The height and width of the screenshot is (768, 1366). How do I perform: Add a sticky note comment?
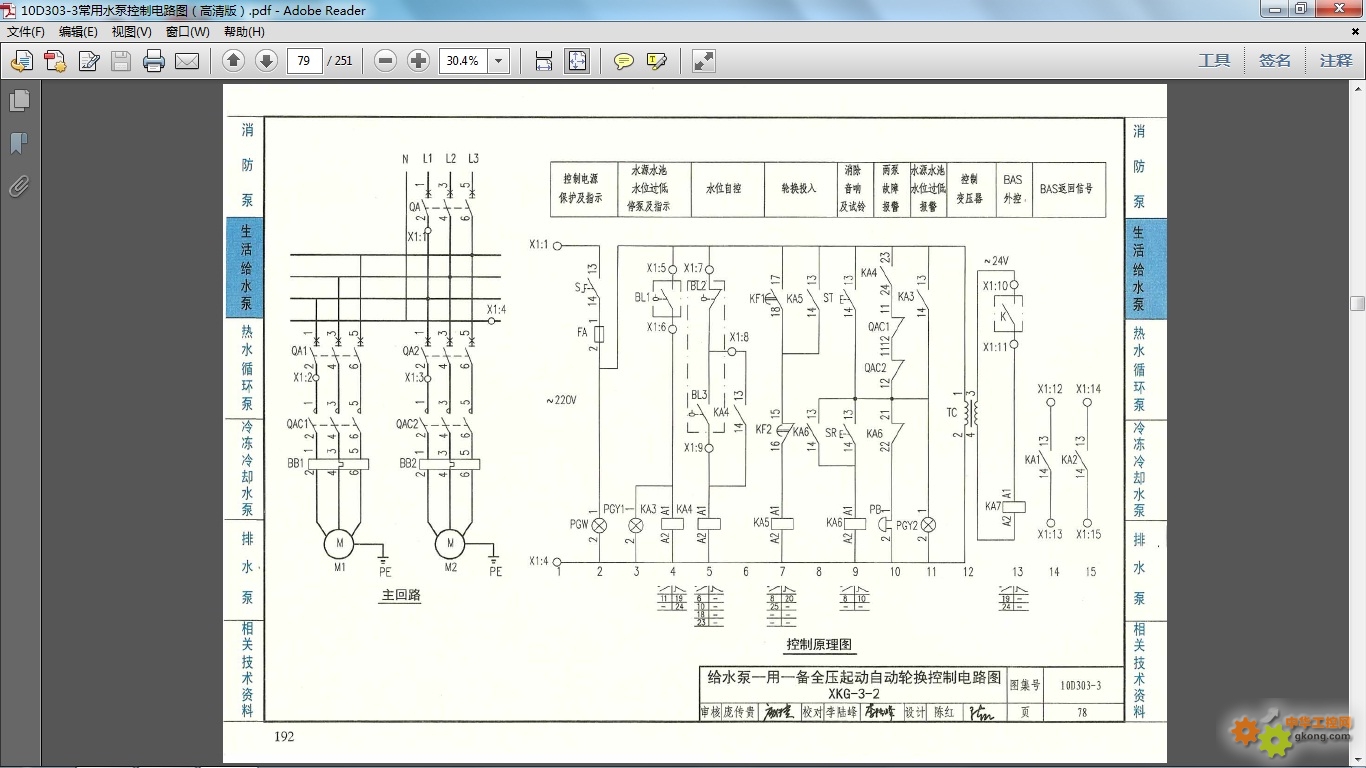624,61
